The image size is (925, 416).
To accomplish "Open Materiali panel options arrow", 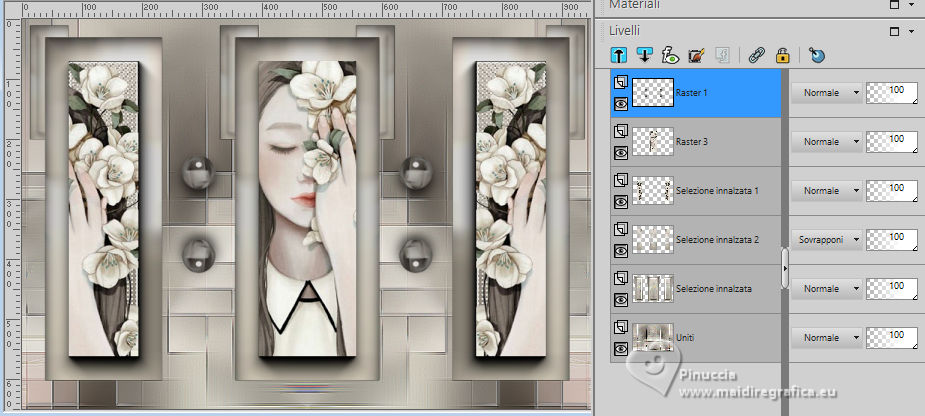I will point(912,5).
